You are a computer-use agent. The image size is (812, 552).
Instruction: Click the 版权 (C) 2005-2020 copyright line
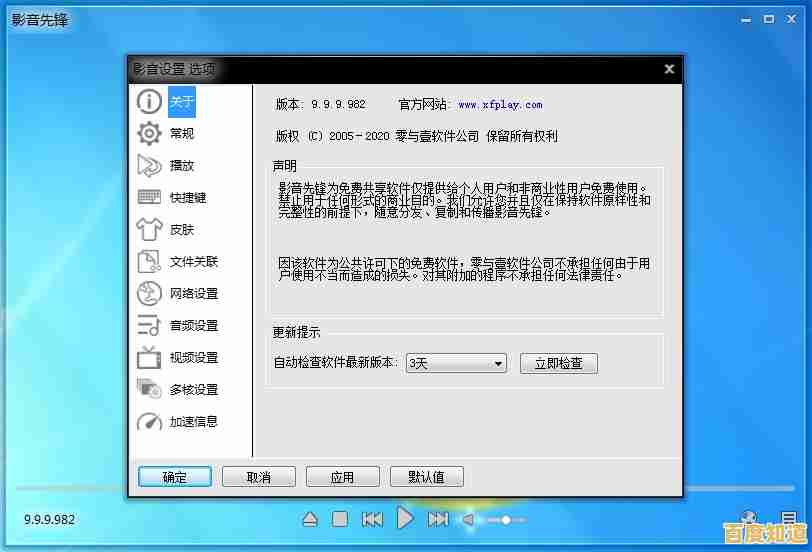click(416, 136)
